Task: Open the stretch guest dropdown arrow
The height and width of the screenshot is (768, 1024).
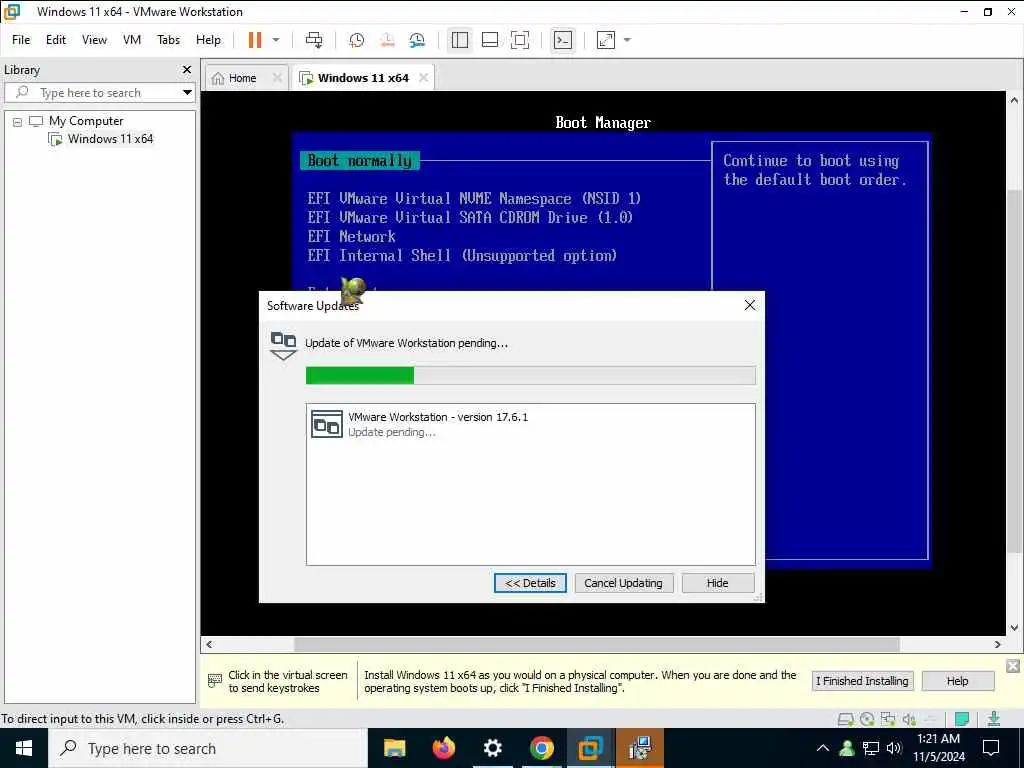Action: pyautogui.click(x=628, y=40)
